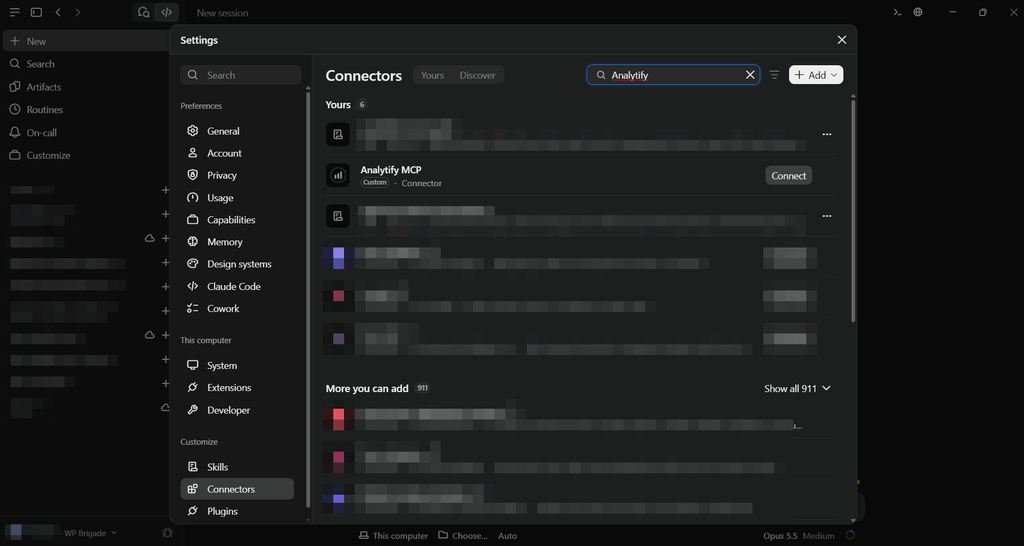1024x546 pixels.
Task: Open Skills settings
Action: 237,467
